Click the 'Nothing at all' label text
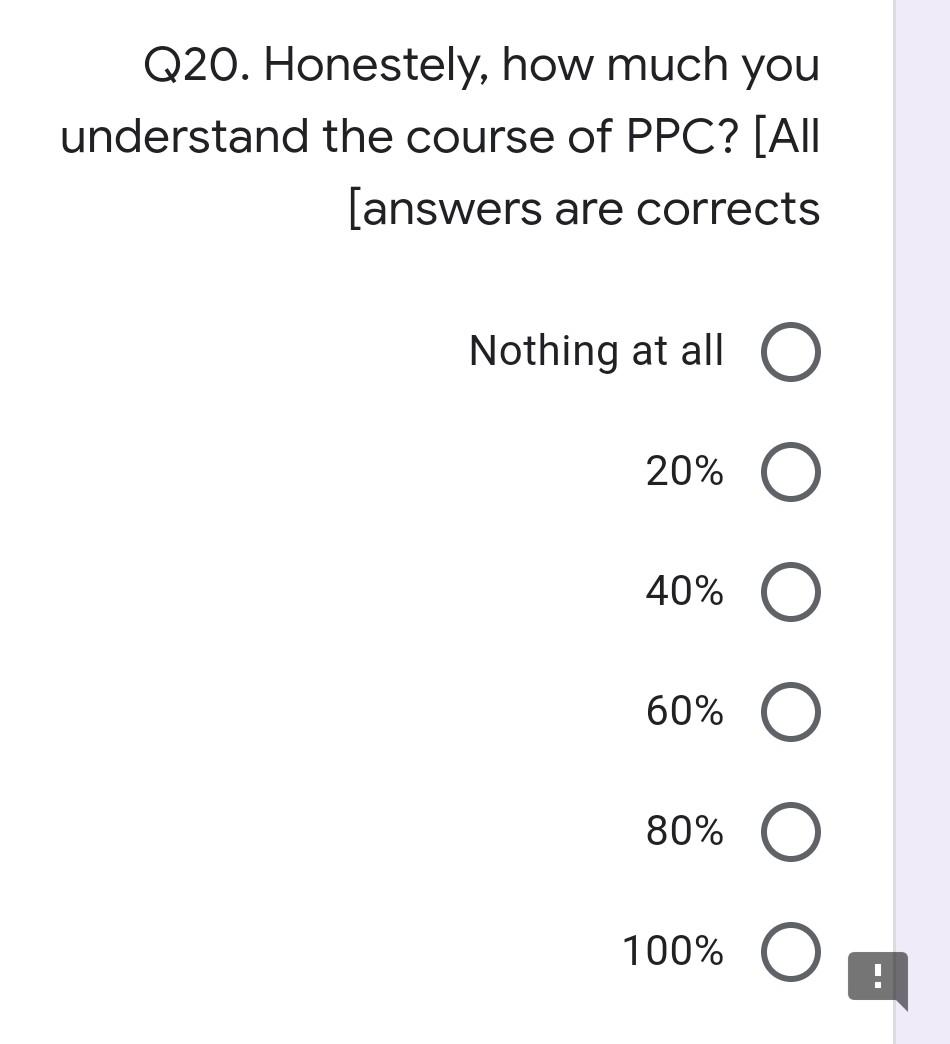This screenshot has width=950, height=1044. (595, 351)
